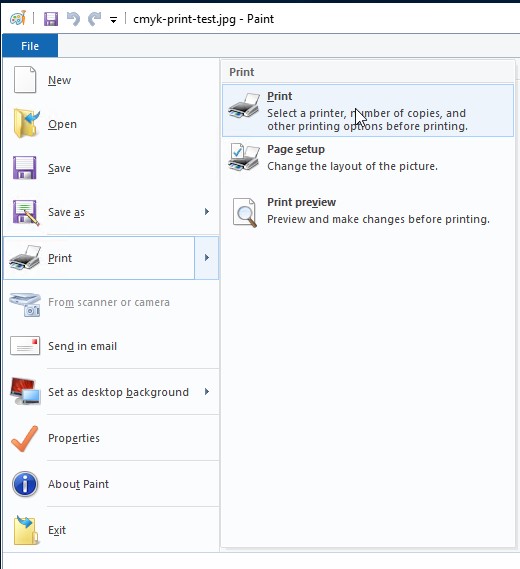Click the orange checkmark Properties icon
520x569 pixels.
tap(25, 438)
